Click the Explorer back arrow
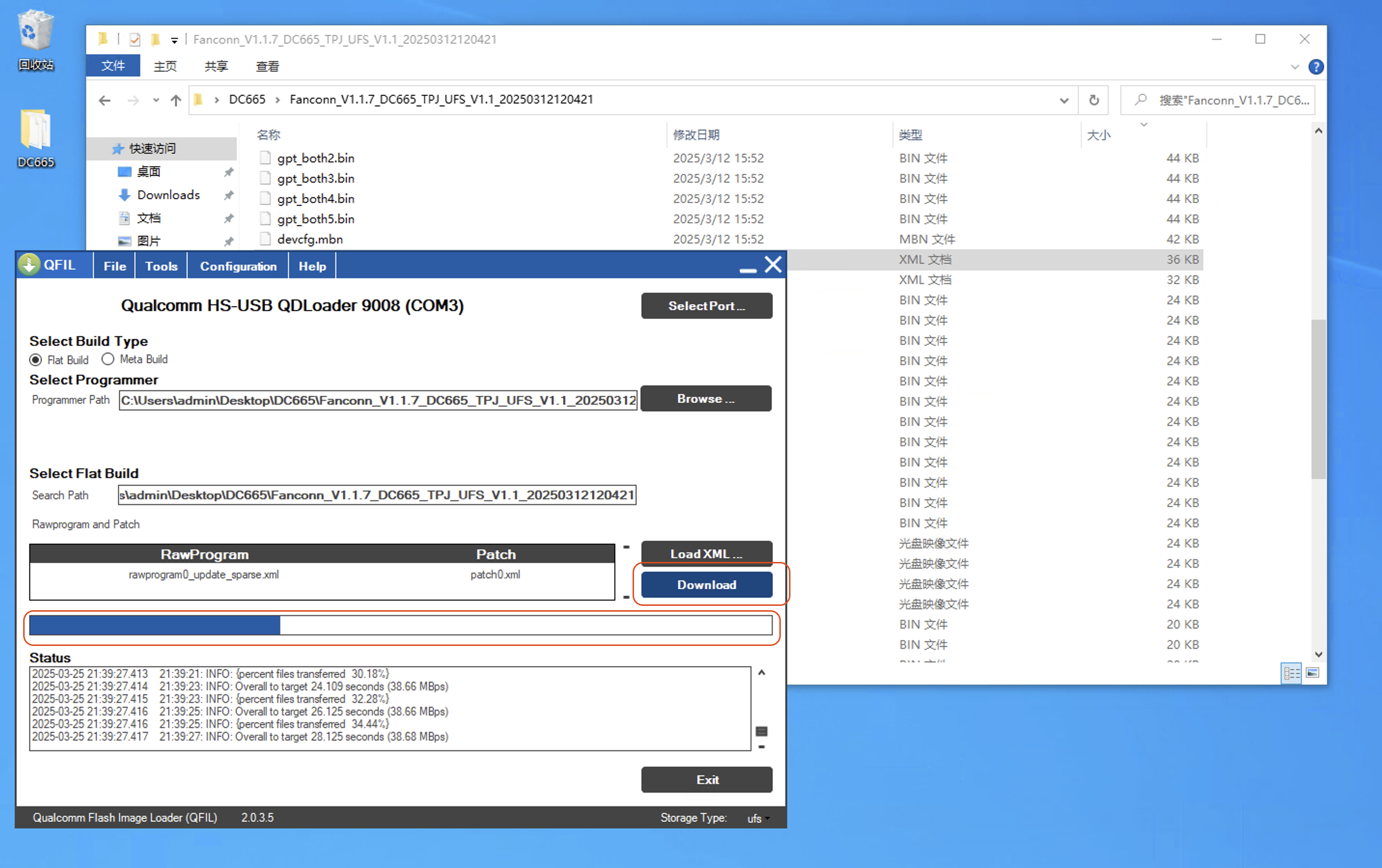This screenshot has width=1382, height=868. click(x=104, y=100)
